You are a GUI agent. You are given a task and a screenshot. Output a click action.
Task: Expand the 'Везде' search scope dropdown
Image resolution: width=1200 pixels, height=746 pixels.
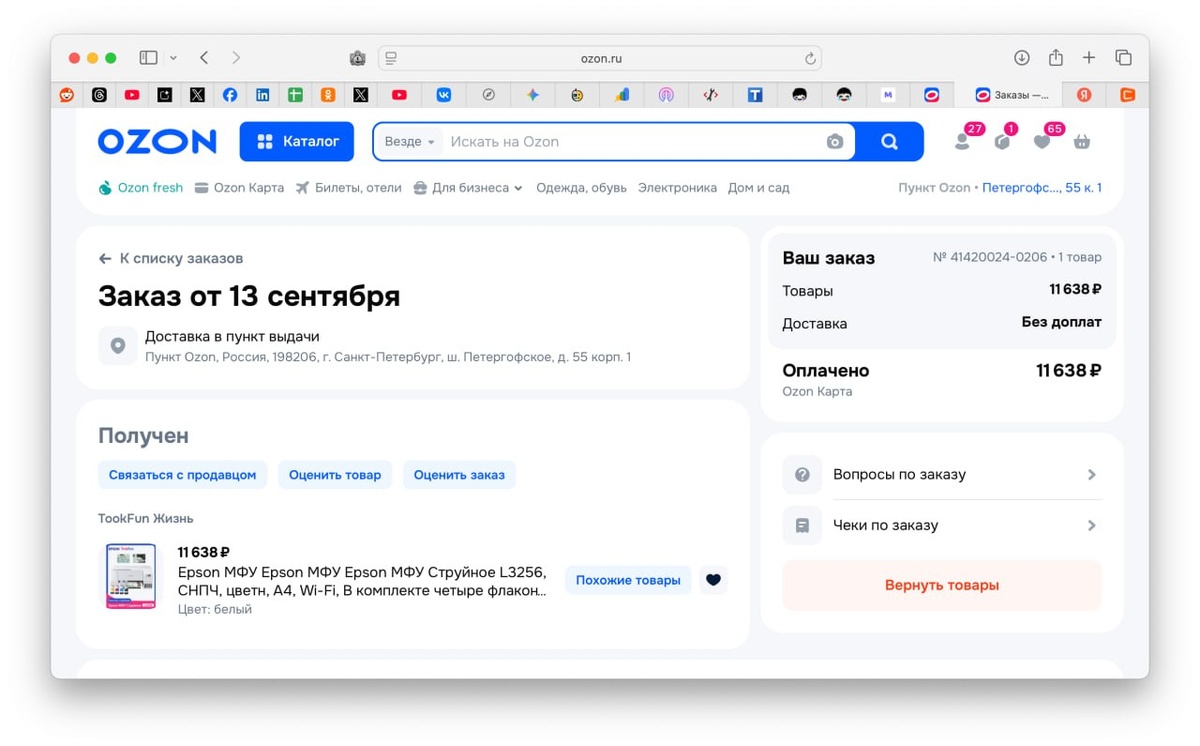(409, 142)
